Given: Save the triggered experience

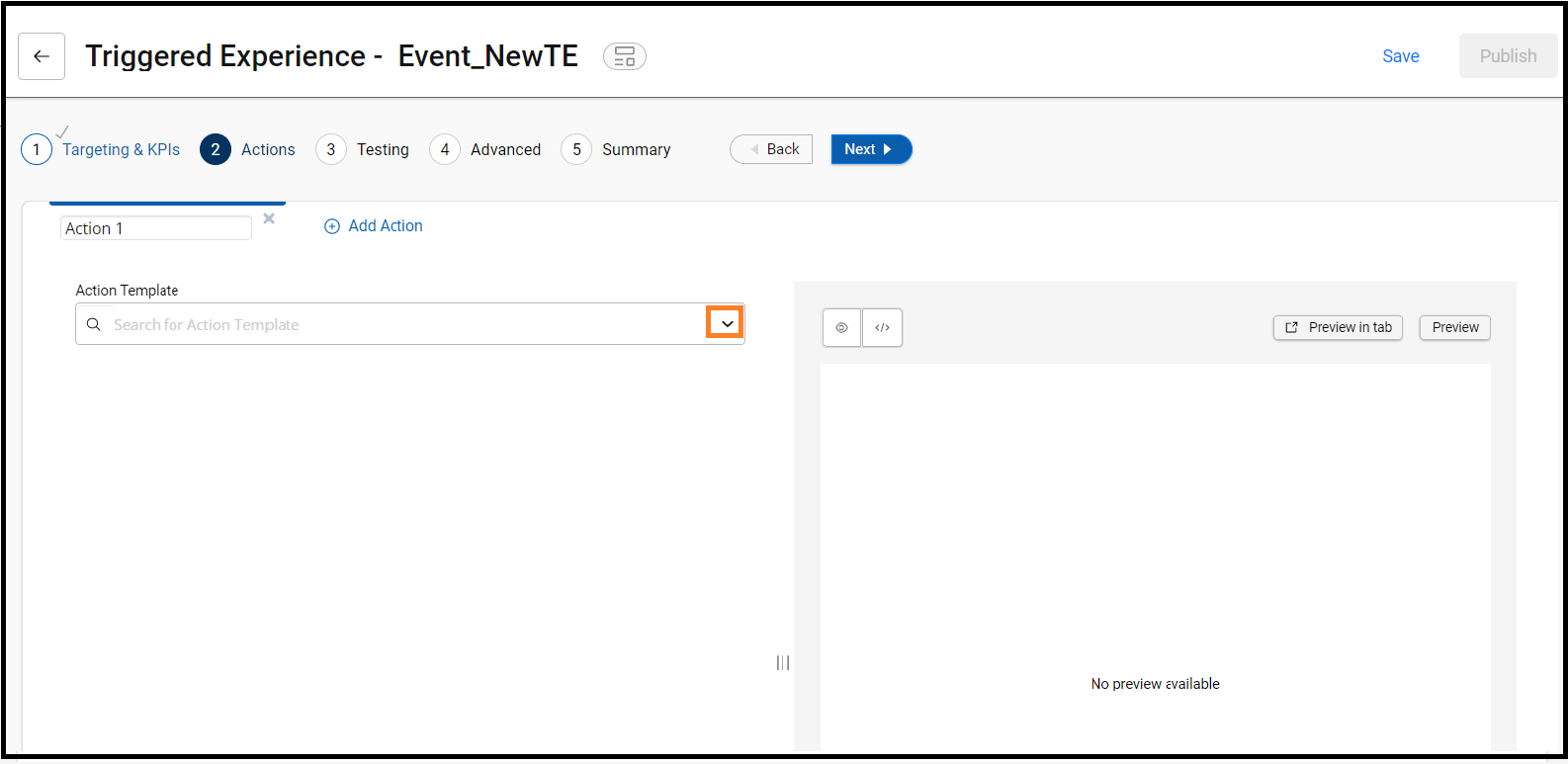Looking at the screenshot, I should (1400, 56).
